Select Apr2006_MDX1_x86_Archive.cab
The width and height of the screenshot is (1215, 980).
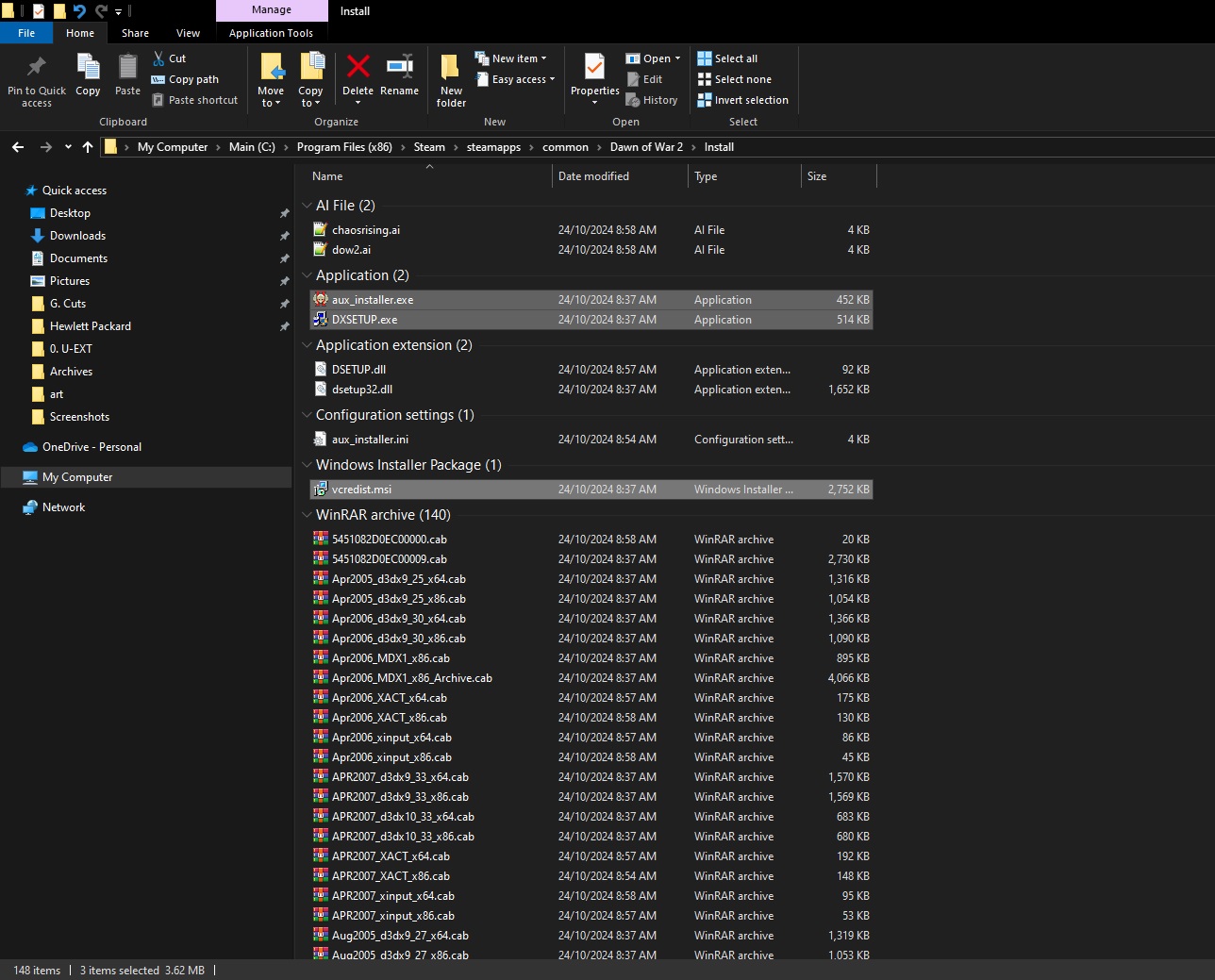[591, 678]
